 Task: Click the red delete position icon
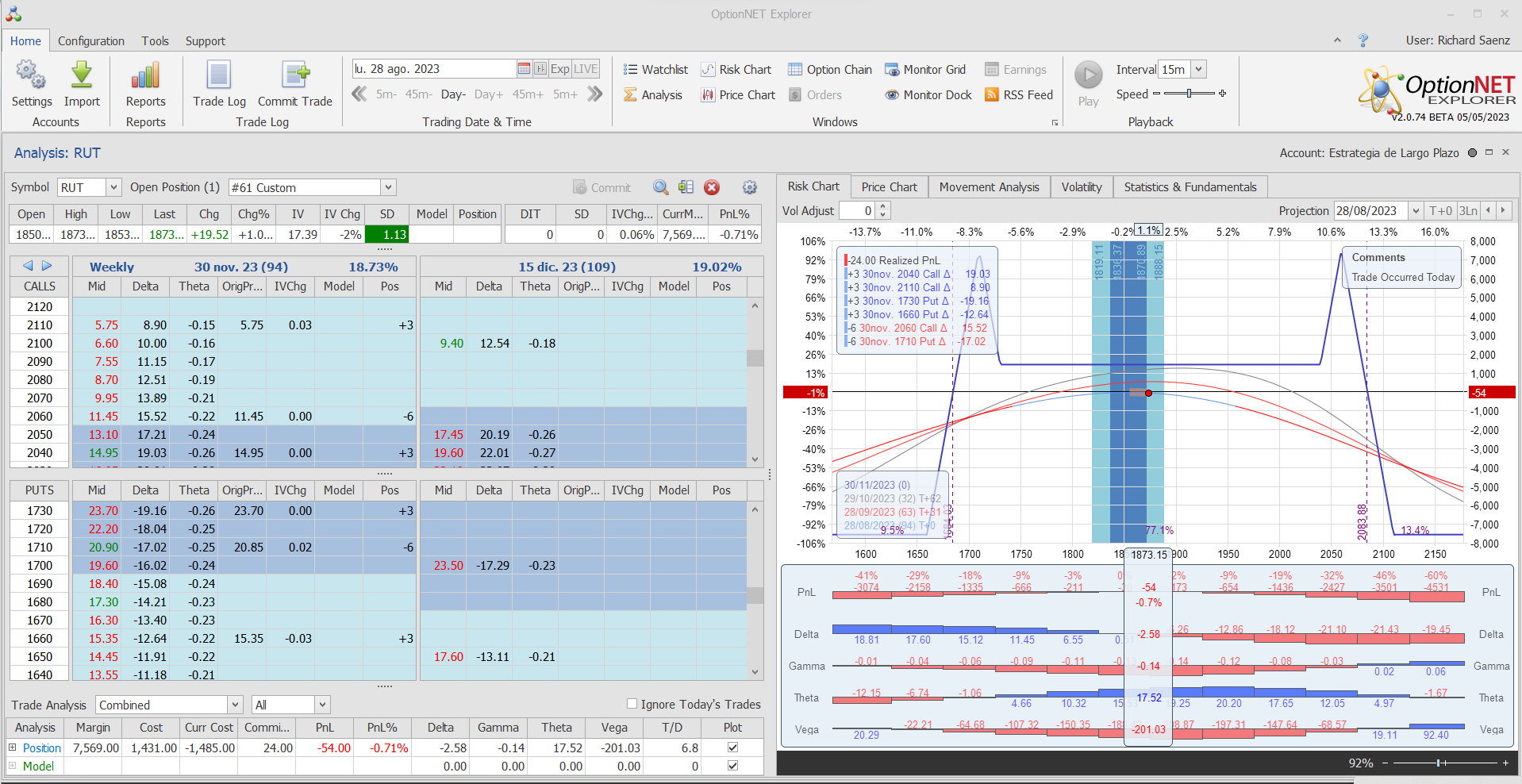coord(712,187)
